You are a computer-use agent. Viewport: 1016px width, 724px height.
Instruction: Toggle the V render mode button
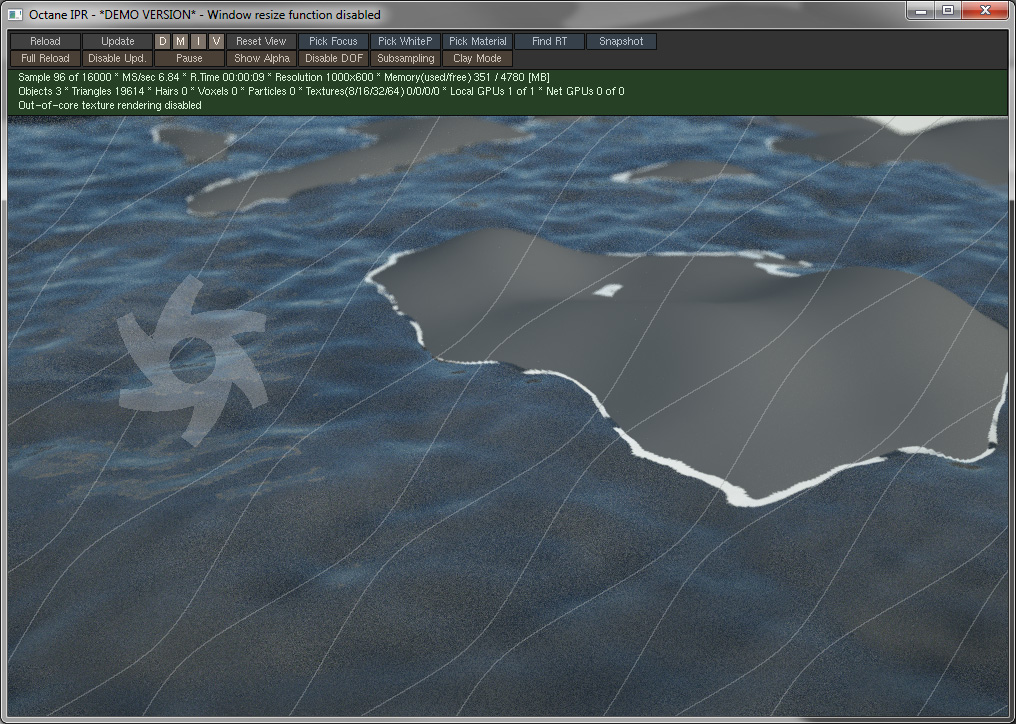(216, 41)
